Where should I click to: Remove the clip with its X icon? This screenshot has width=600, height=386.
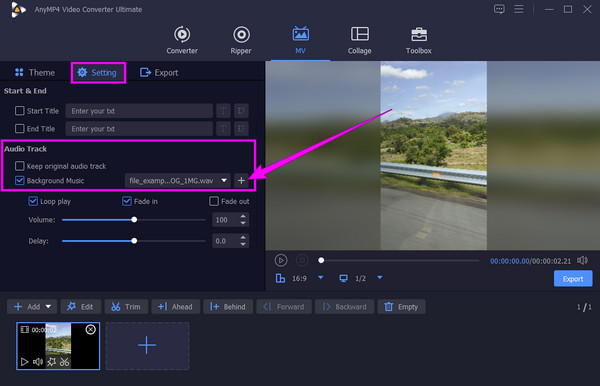point(91,329)
